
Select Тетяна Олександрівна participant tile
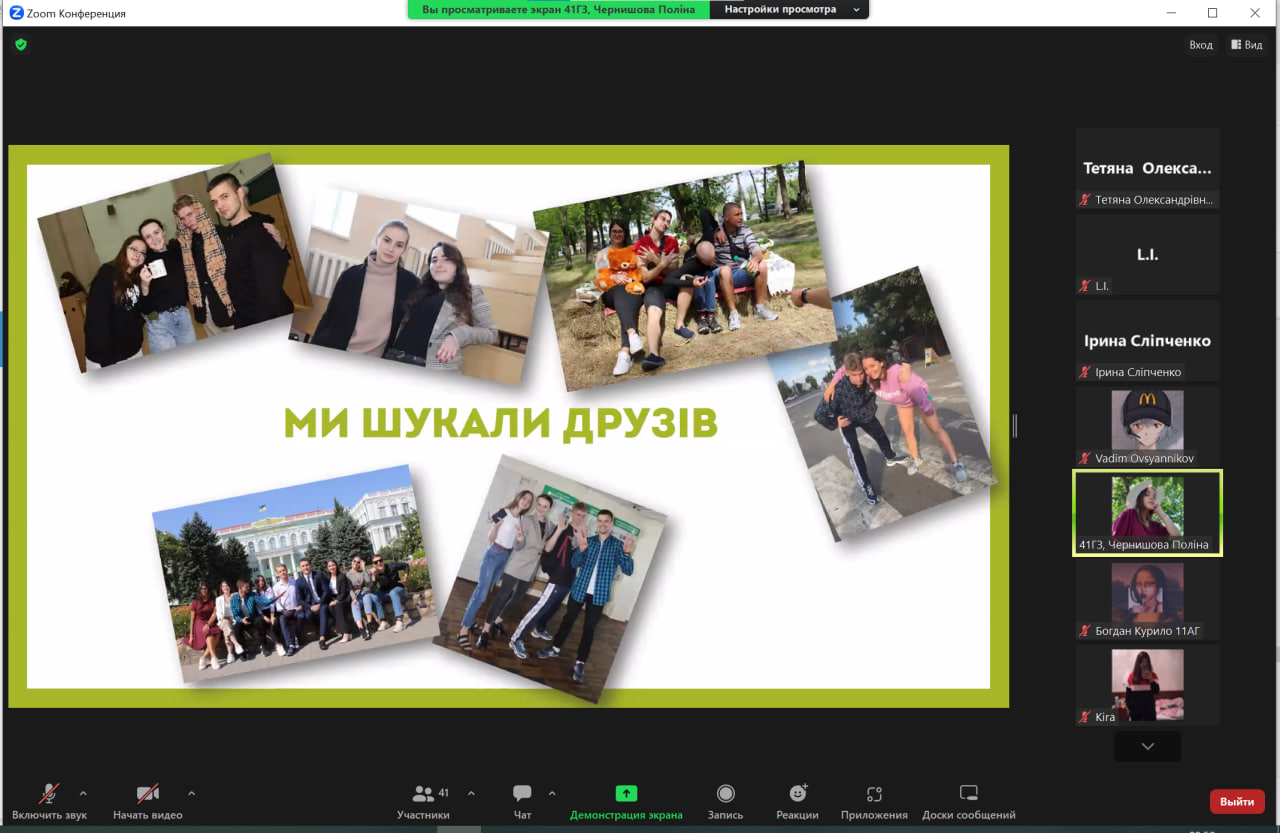(x=1147, y=168)
